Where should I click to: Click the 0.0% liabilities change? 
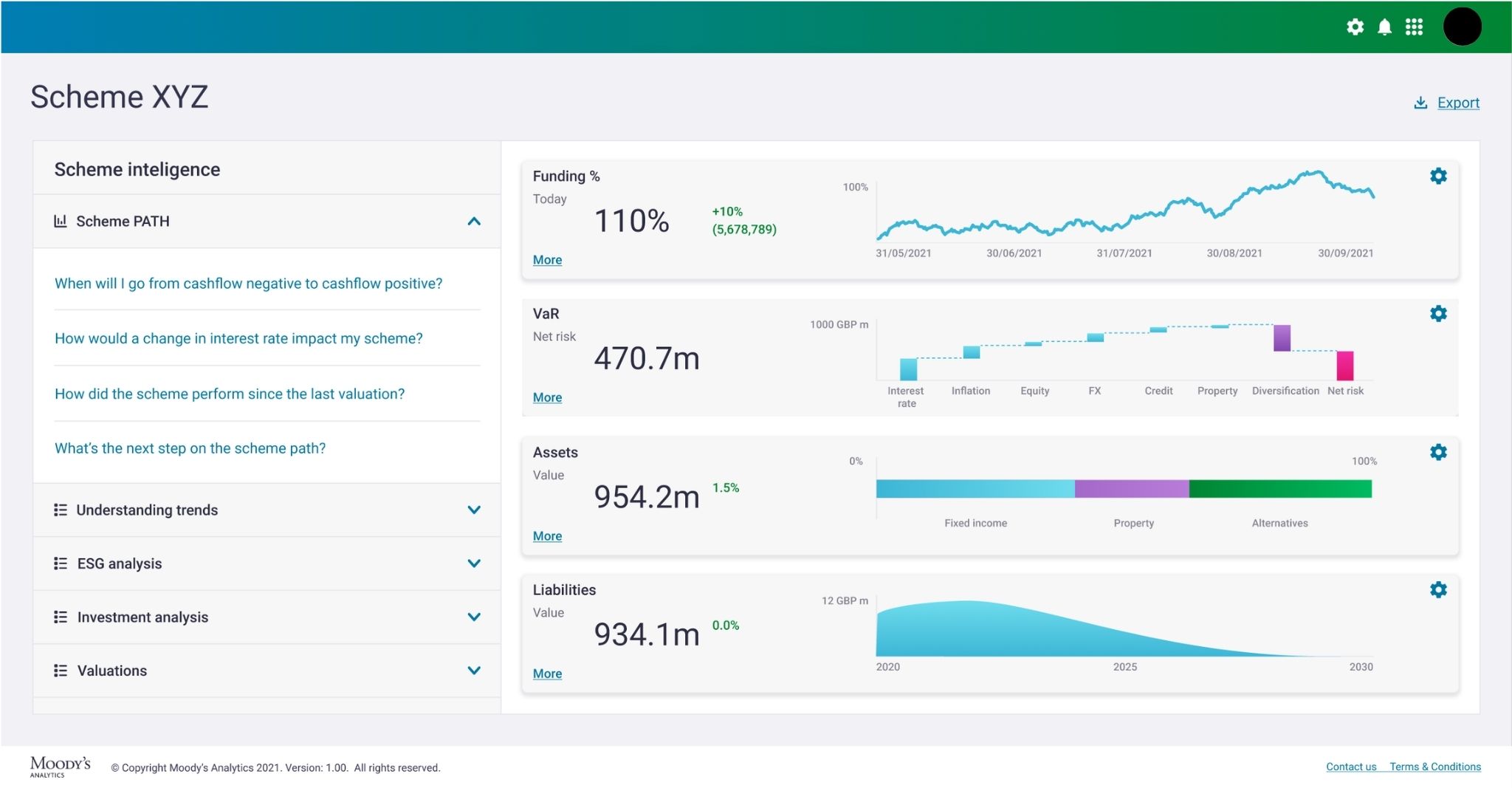click(725, 625)
